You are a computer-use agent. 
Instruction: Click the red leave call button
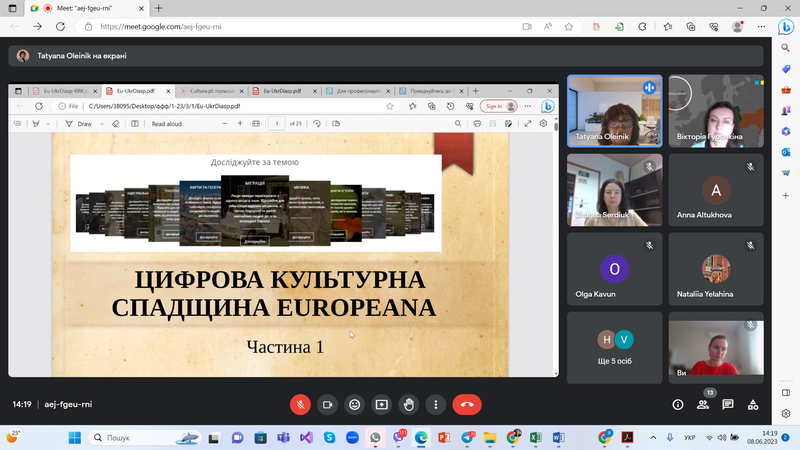coord(467,405)
